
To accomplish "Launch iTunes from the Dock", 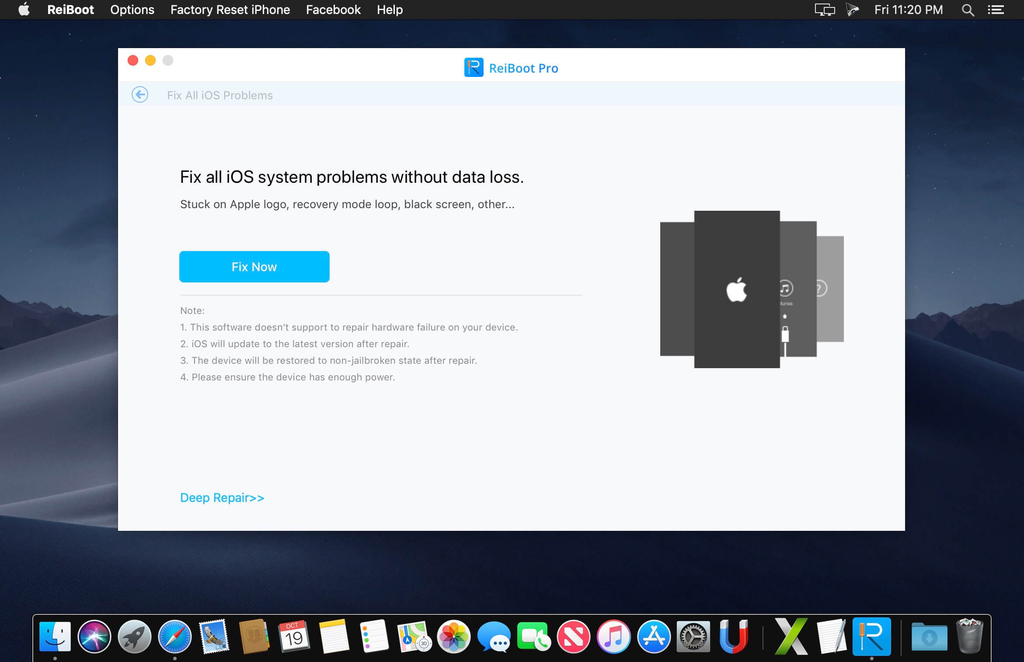I will (x=613, y=636).
